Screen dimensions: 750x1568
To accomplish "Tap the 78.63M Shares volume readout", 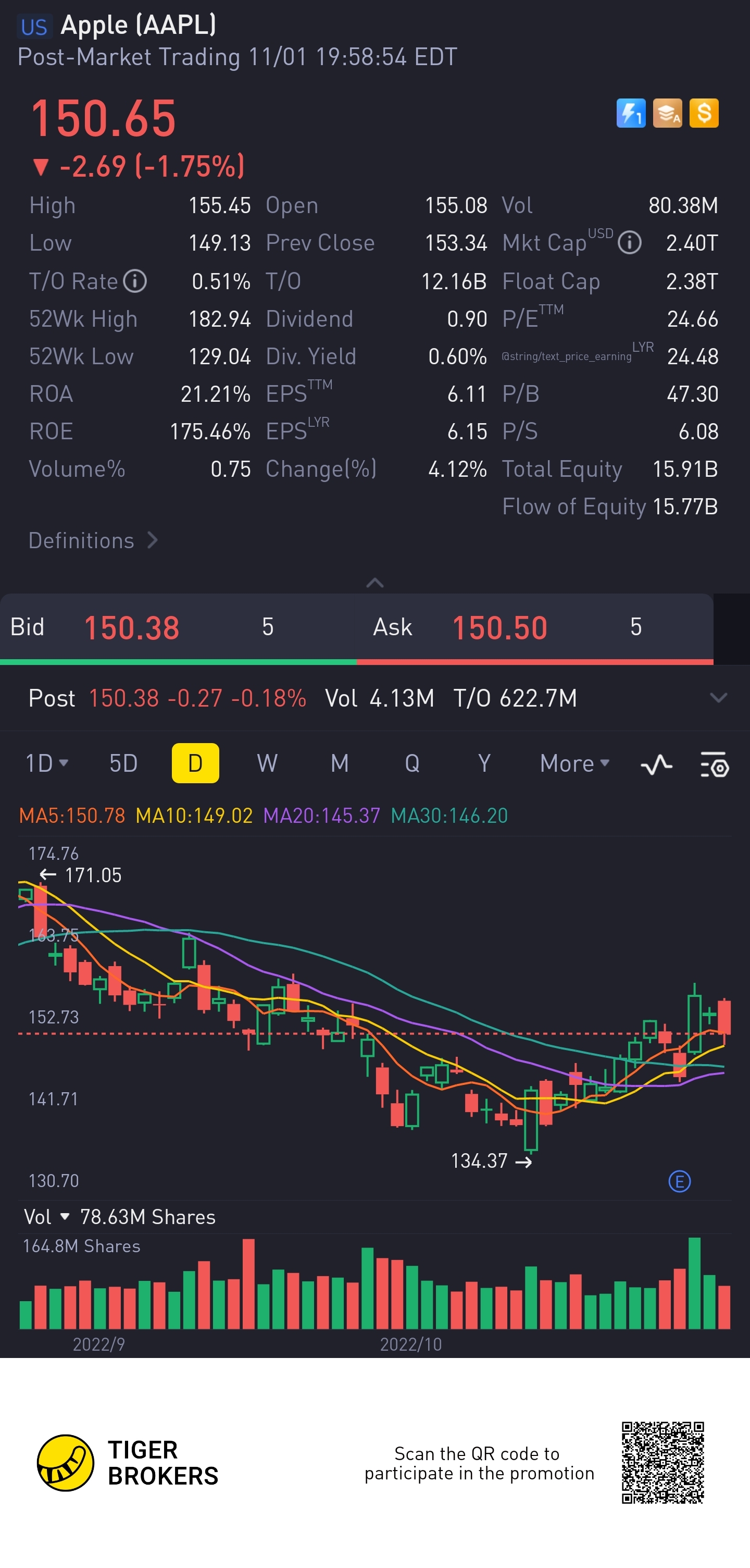I will (148, 1217).
